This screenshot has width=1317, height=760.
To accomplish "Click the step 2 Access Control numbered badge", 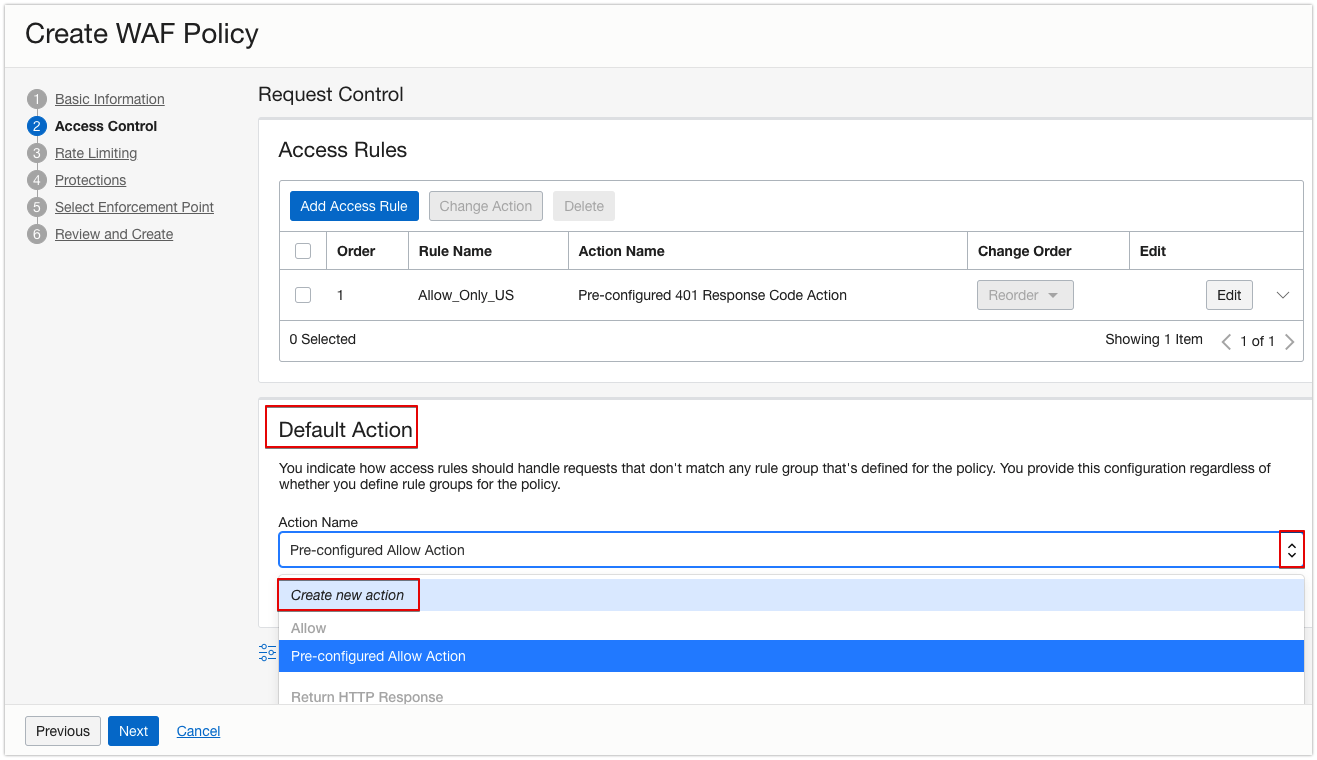I will [x=37, y=126].
